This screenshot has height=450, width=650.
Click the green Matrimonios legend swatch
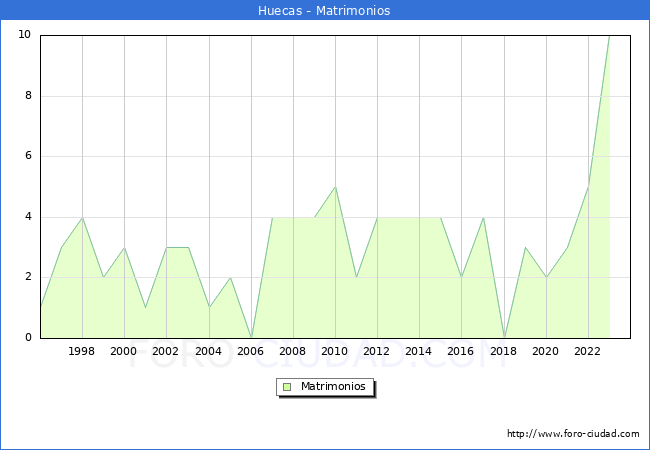(x=287, y=387)
